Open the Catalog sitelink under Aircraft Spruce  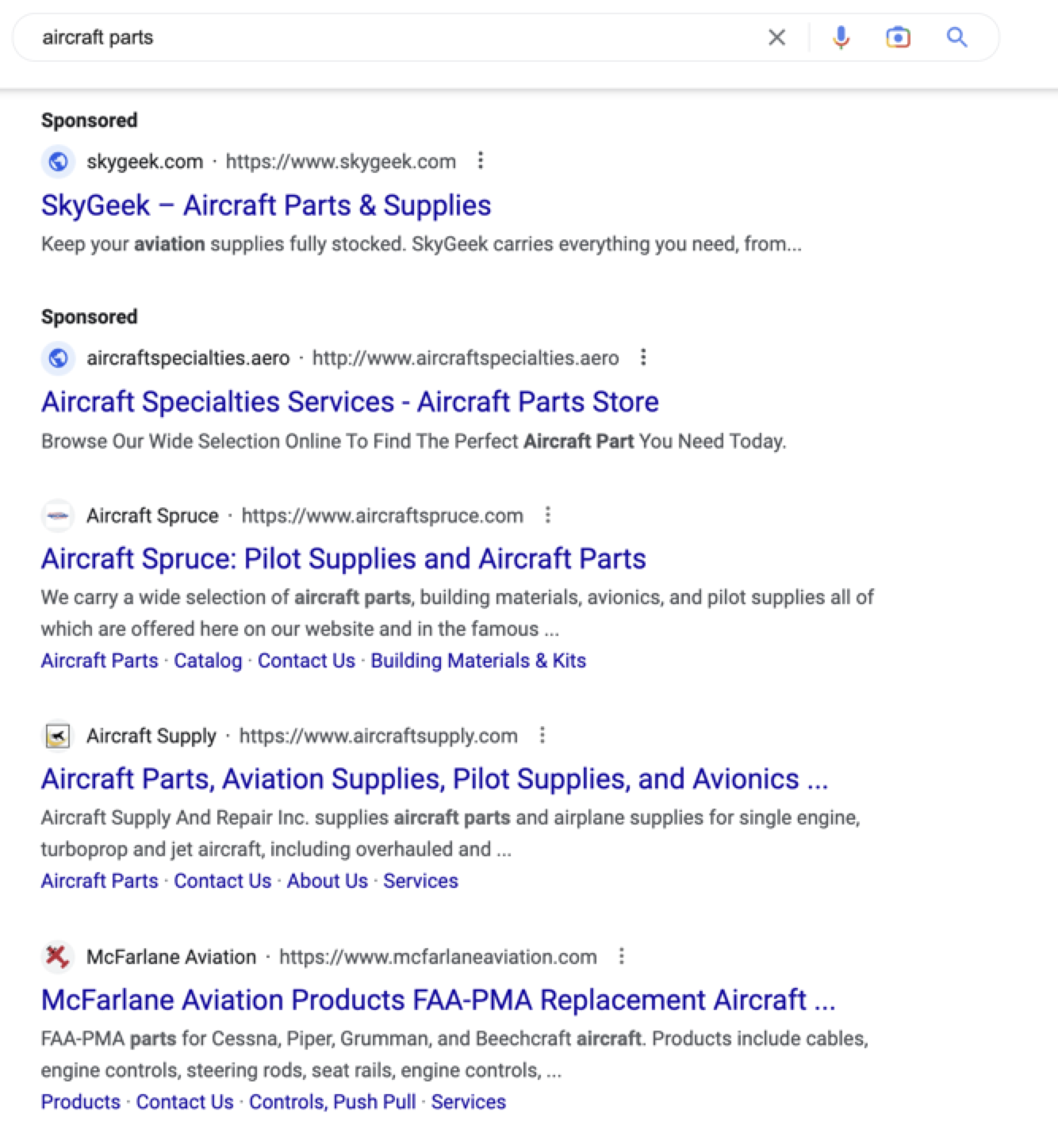coord(208,660)
